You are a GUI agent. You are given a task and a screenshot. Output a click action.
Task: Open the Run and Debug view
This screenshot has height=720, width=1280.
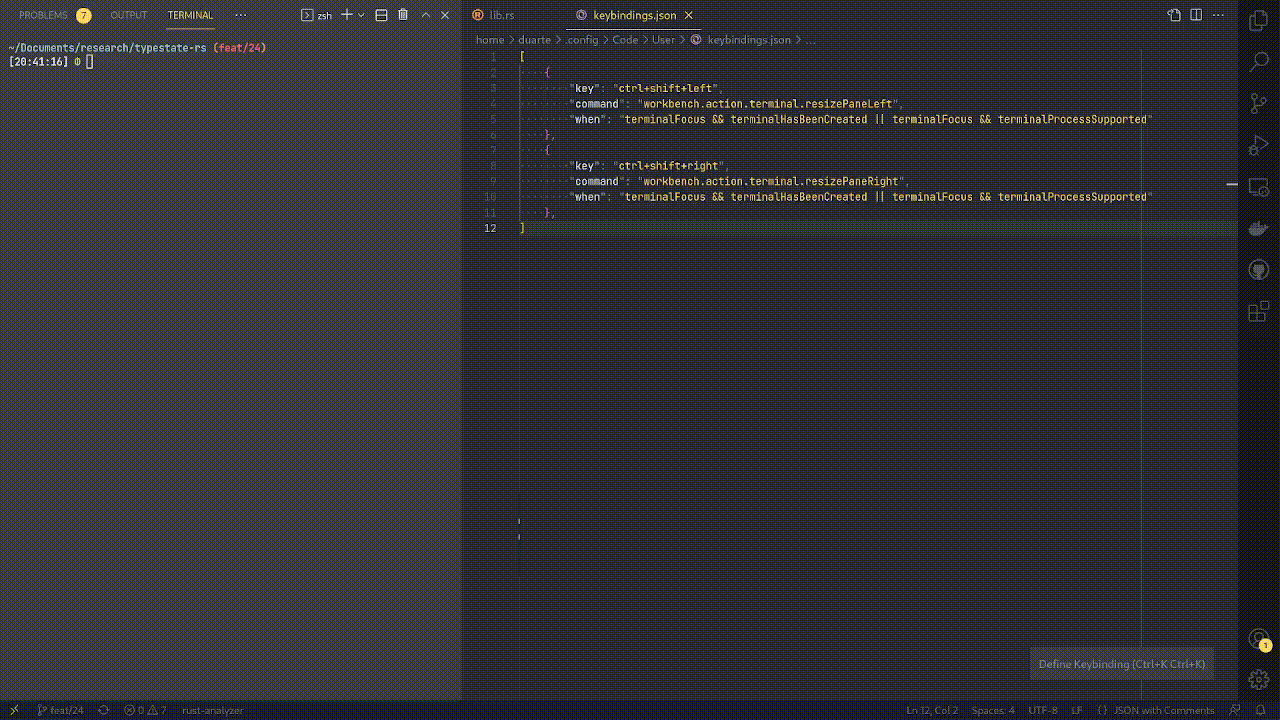pos(1258,144)
